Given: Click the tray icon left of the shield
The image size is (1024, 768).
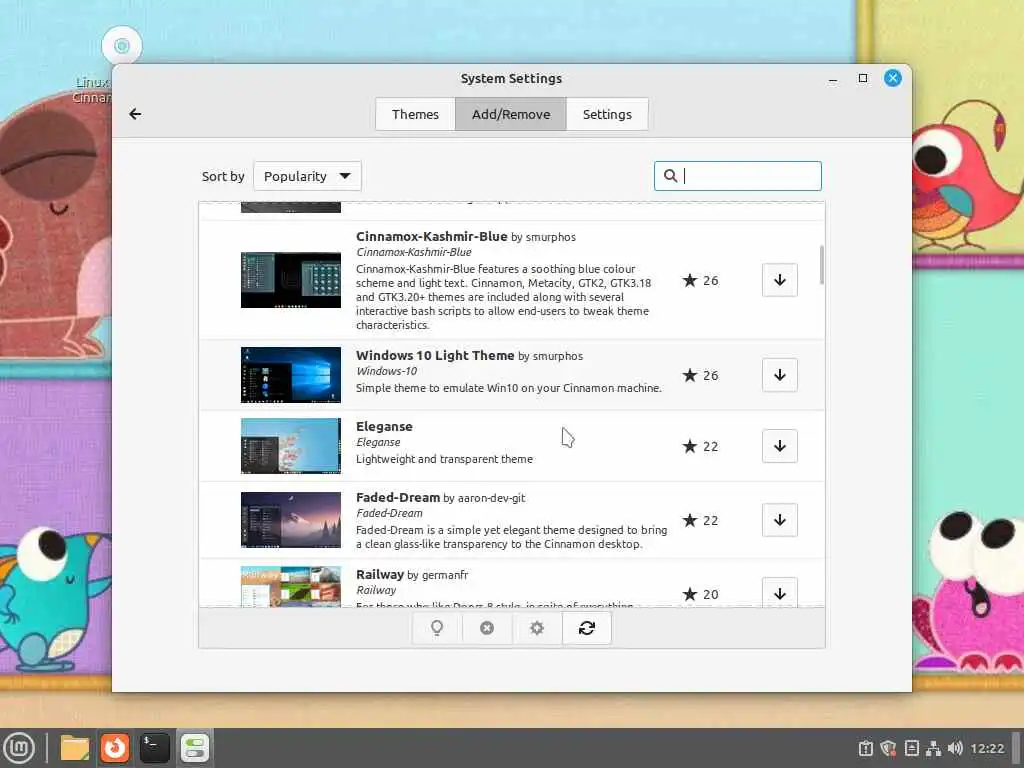Looking at the screenshot, I should [865, 748].
